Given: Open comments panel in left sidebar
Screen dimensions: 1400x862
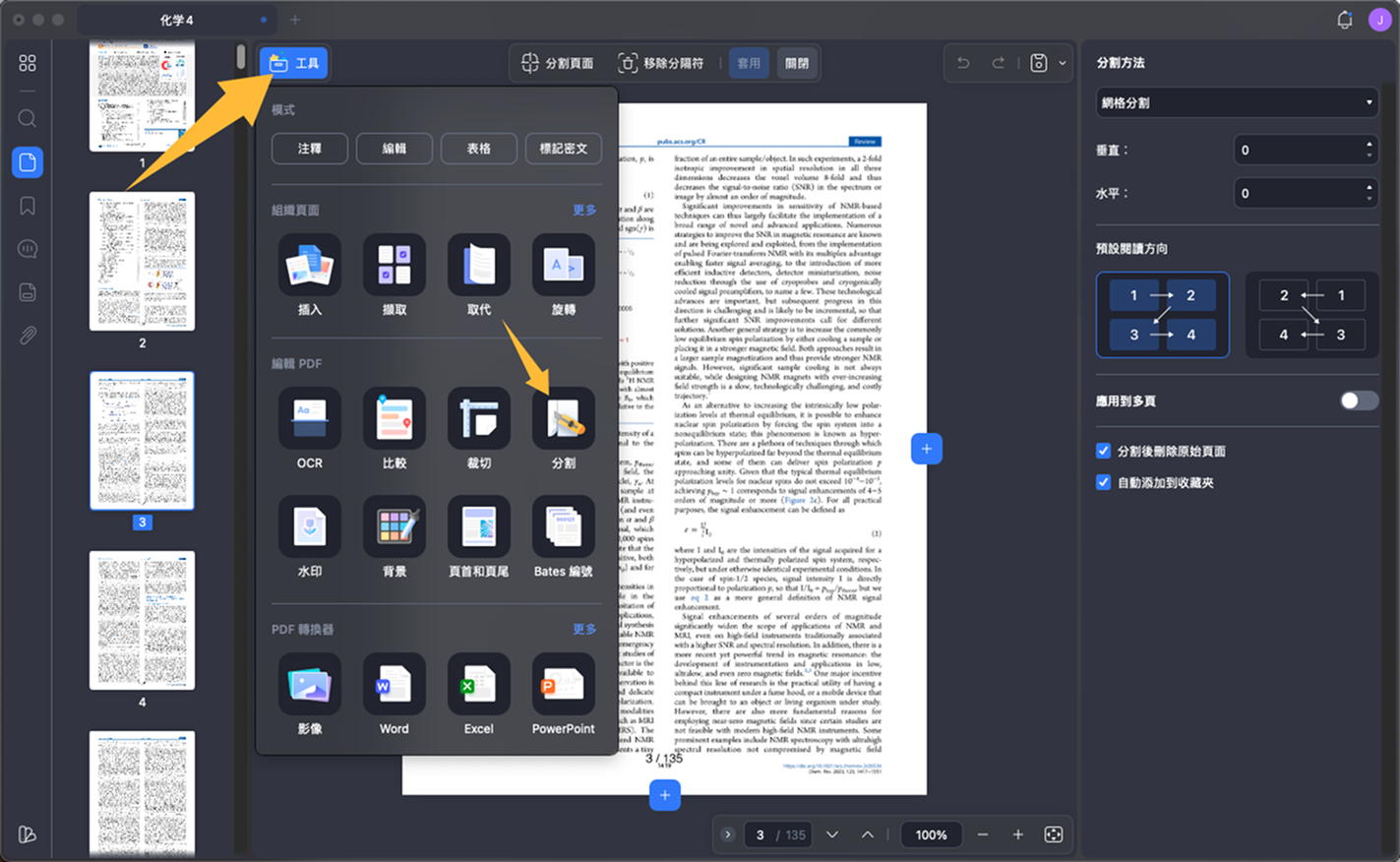Looking at the screenshot, I should [28, 249].
